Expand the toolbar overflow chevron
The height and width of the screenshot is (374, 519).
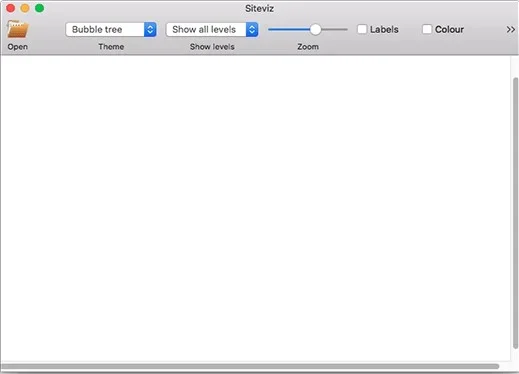click(510, 29)
